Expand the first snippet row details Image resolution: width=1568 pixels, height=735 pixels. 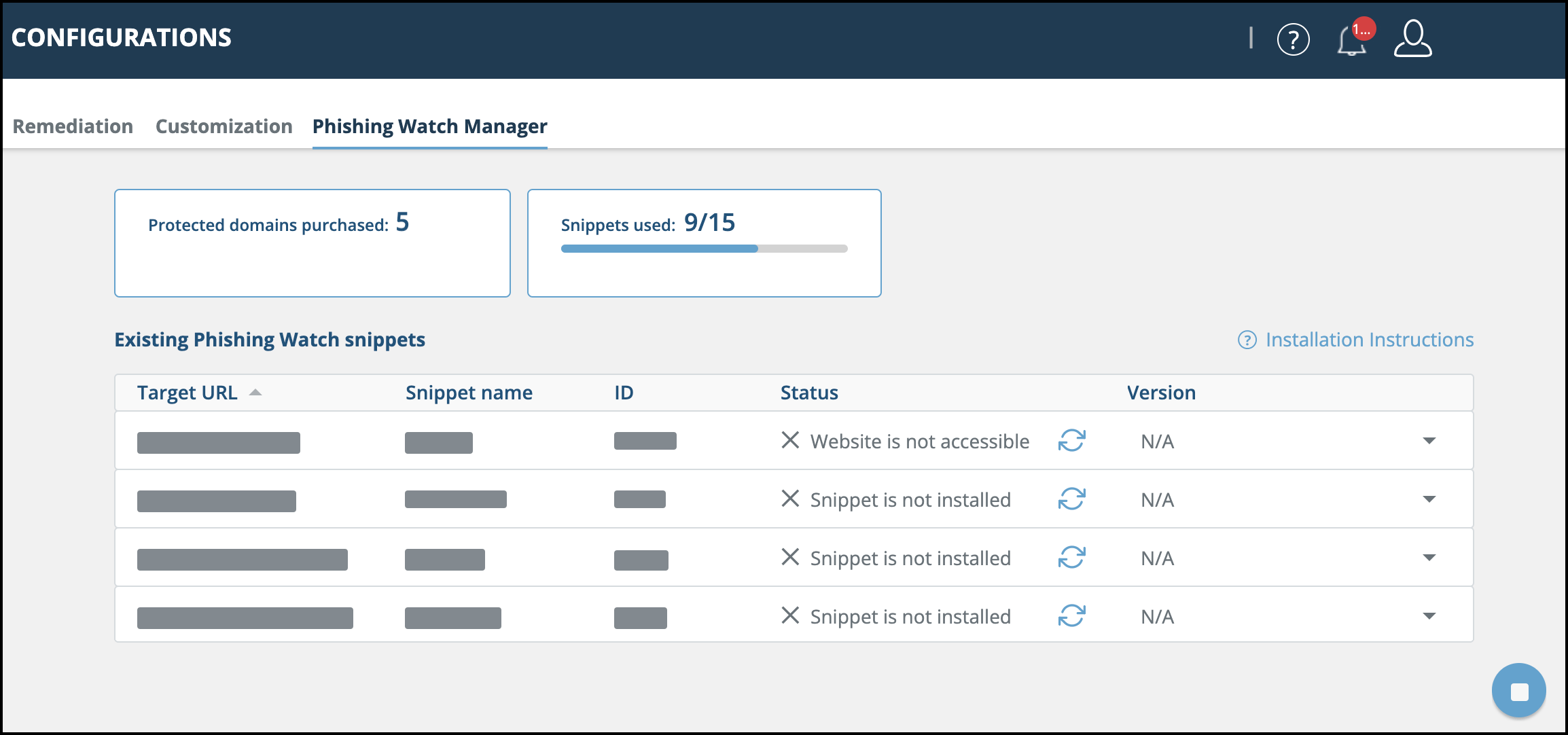point(1429,441)
